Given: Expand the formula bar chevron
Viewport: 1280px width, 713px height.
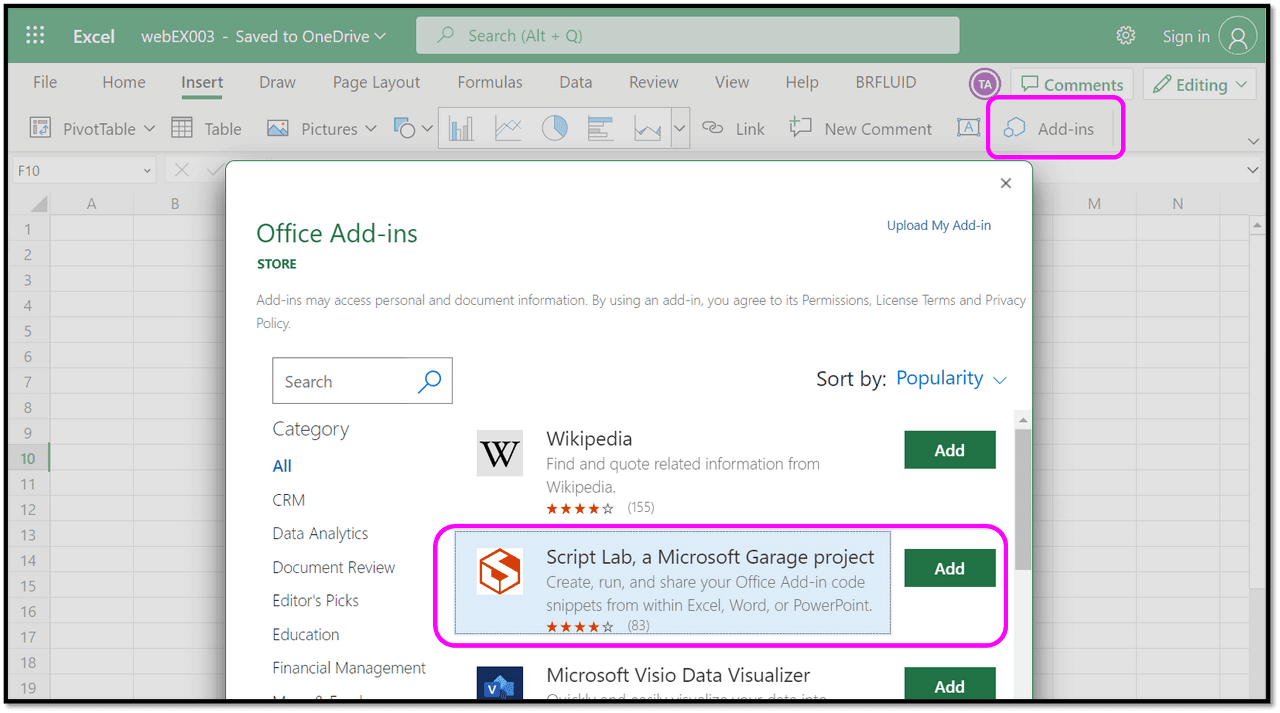Looking at the screenshot, I should click(x=1254, y=171).
